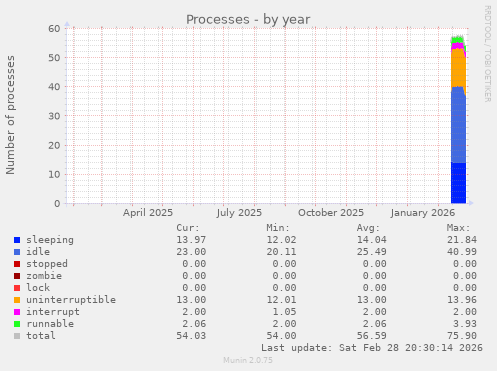Select the 'sleeping' legend label
Screen dimensions: 497x371
[x=50, y=240]
